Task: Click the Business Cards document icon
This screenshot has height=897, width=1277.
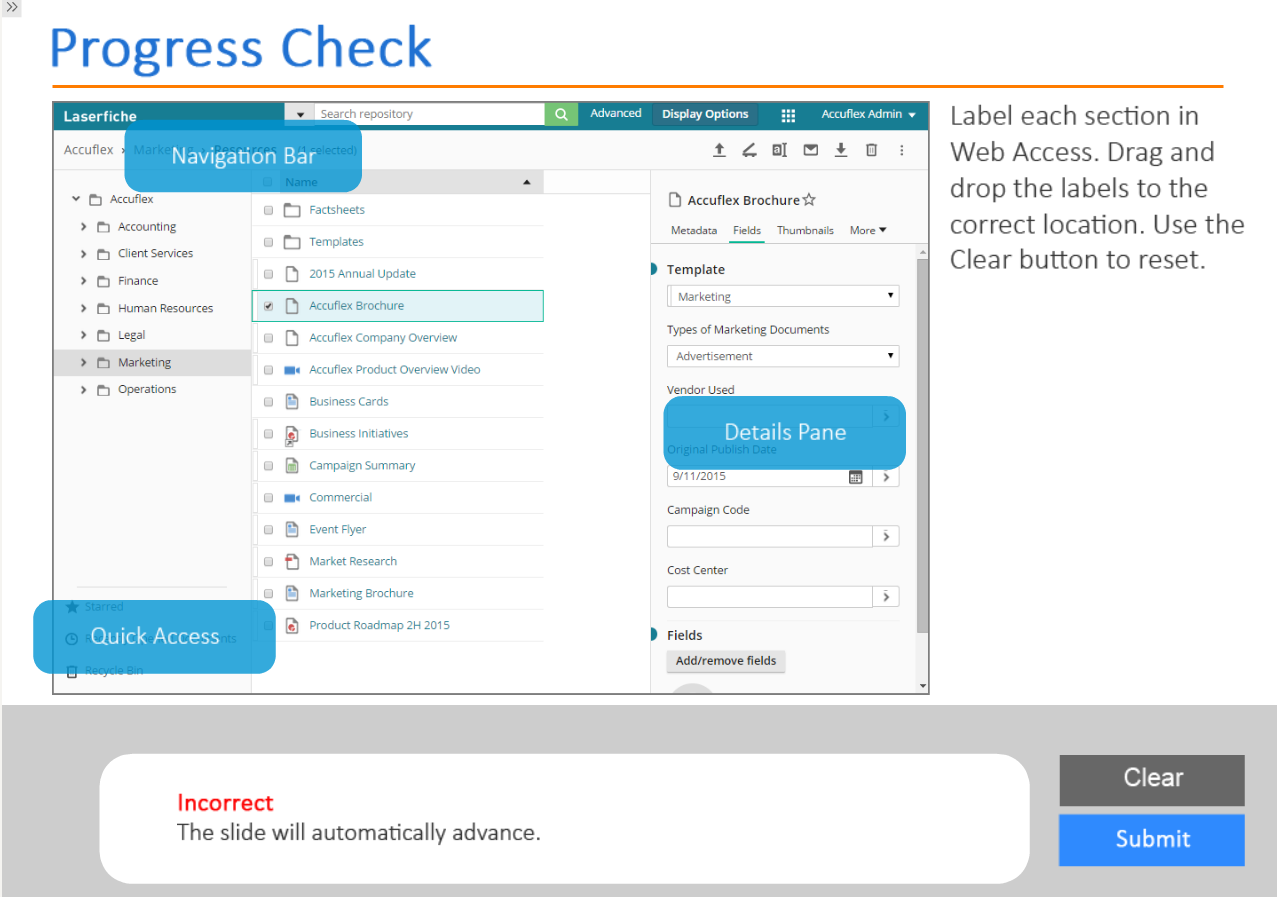Action: [x=292, y=402]
